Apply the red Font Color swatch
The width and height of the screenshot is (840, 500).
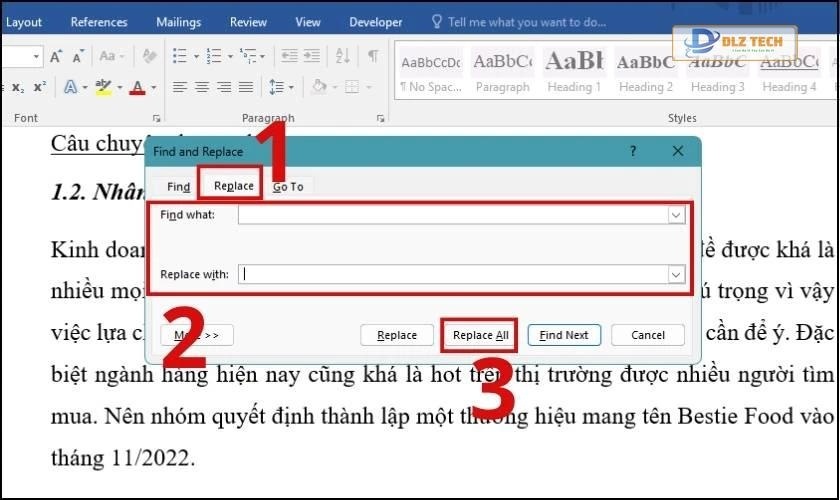[137, 88]
